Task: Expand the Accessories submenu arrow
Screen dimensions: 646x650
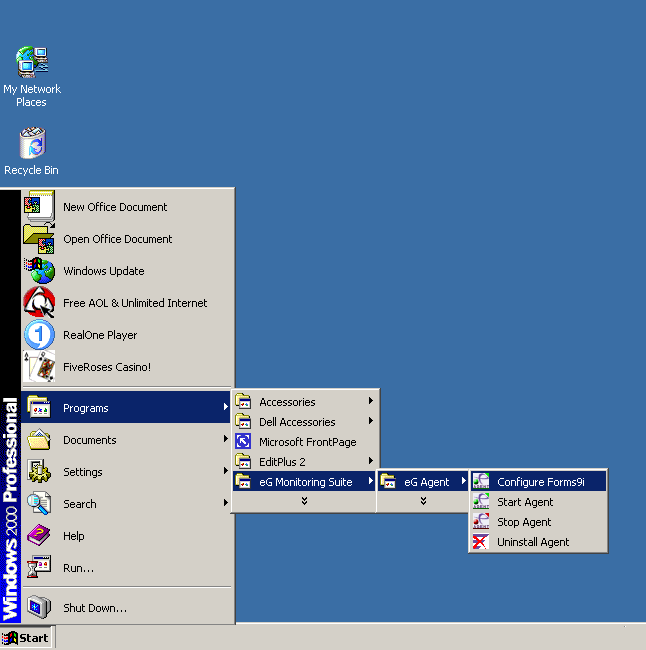Action: [371, 400]
